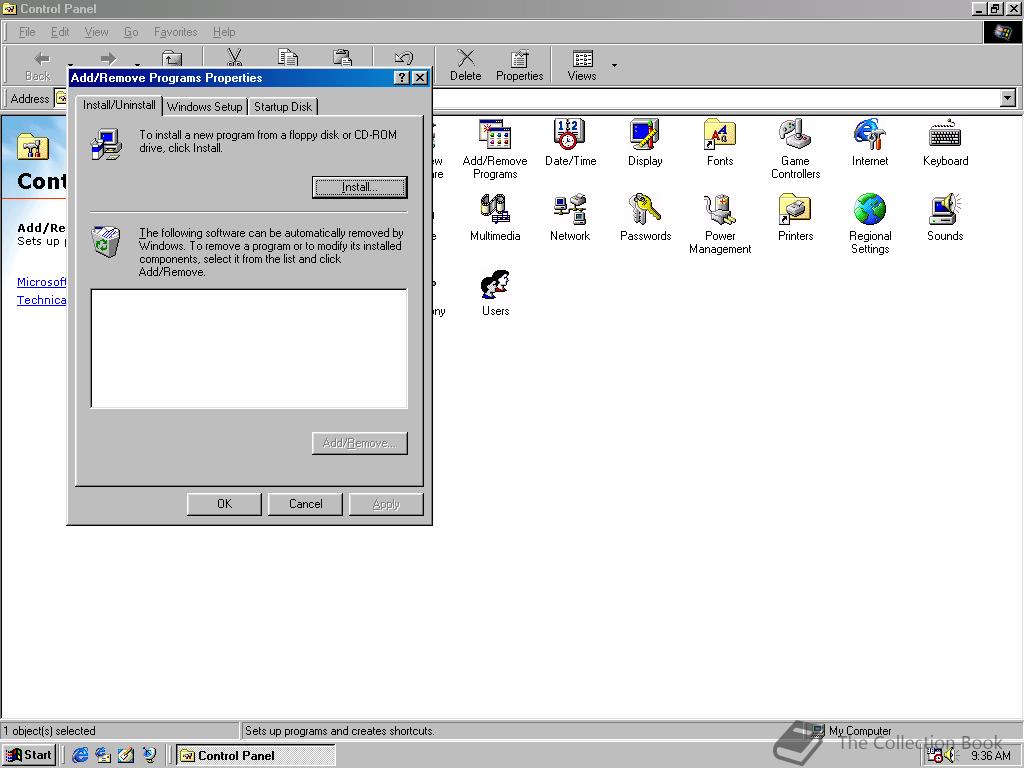Screen dimensions: 1024x768
Task: Open the Fonts folder icon
Action: [x=720, y=142]
